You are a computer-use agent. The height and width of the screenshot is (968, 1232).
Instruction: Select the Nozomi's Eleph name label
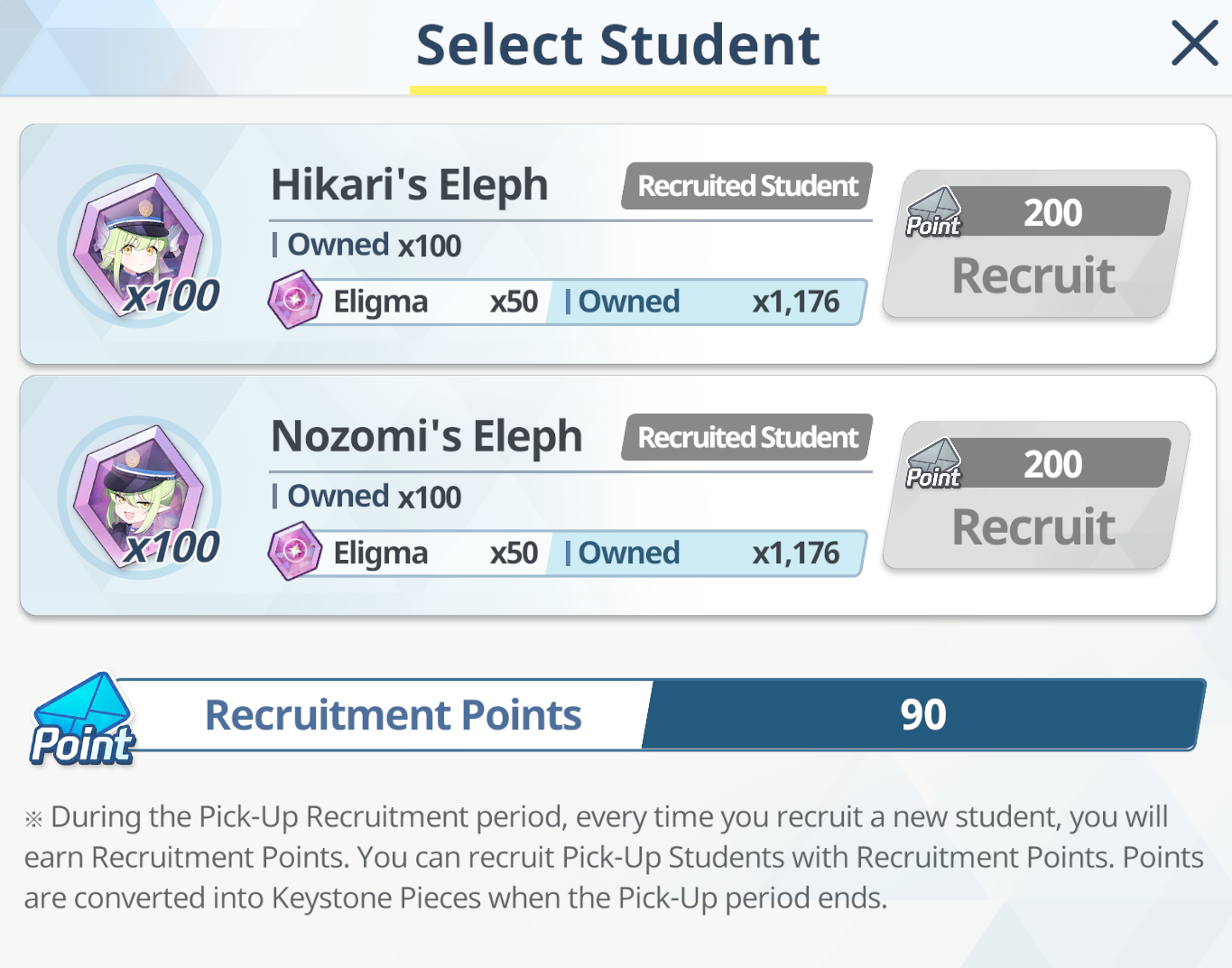coord(427,436)
